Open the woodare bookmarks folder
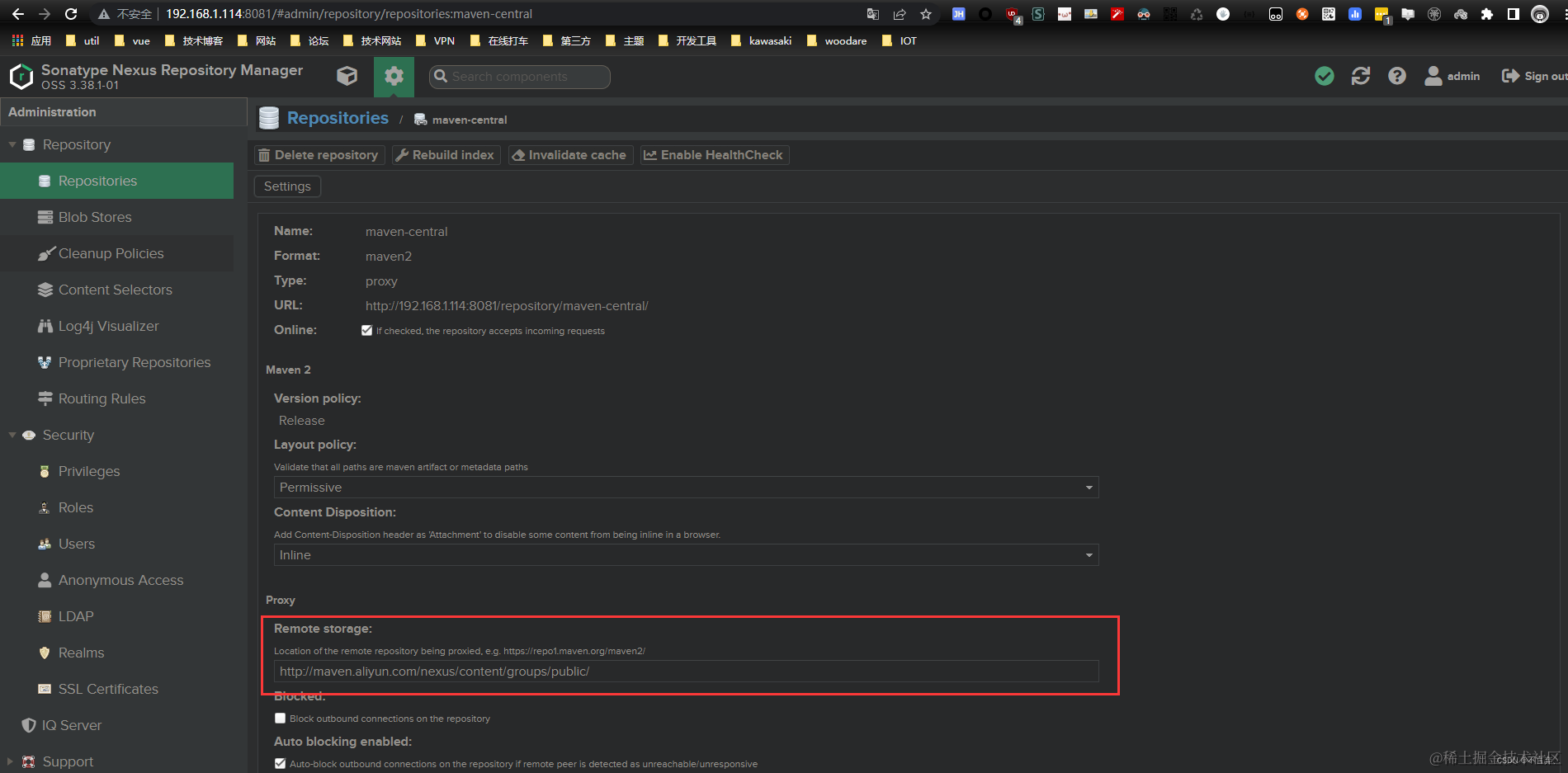 pos(837,40)
